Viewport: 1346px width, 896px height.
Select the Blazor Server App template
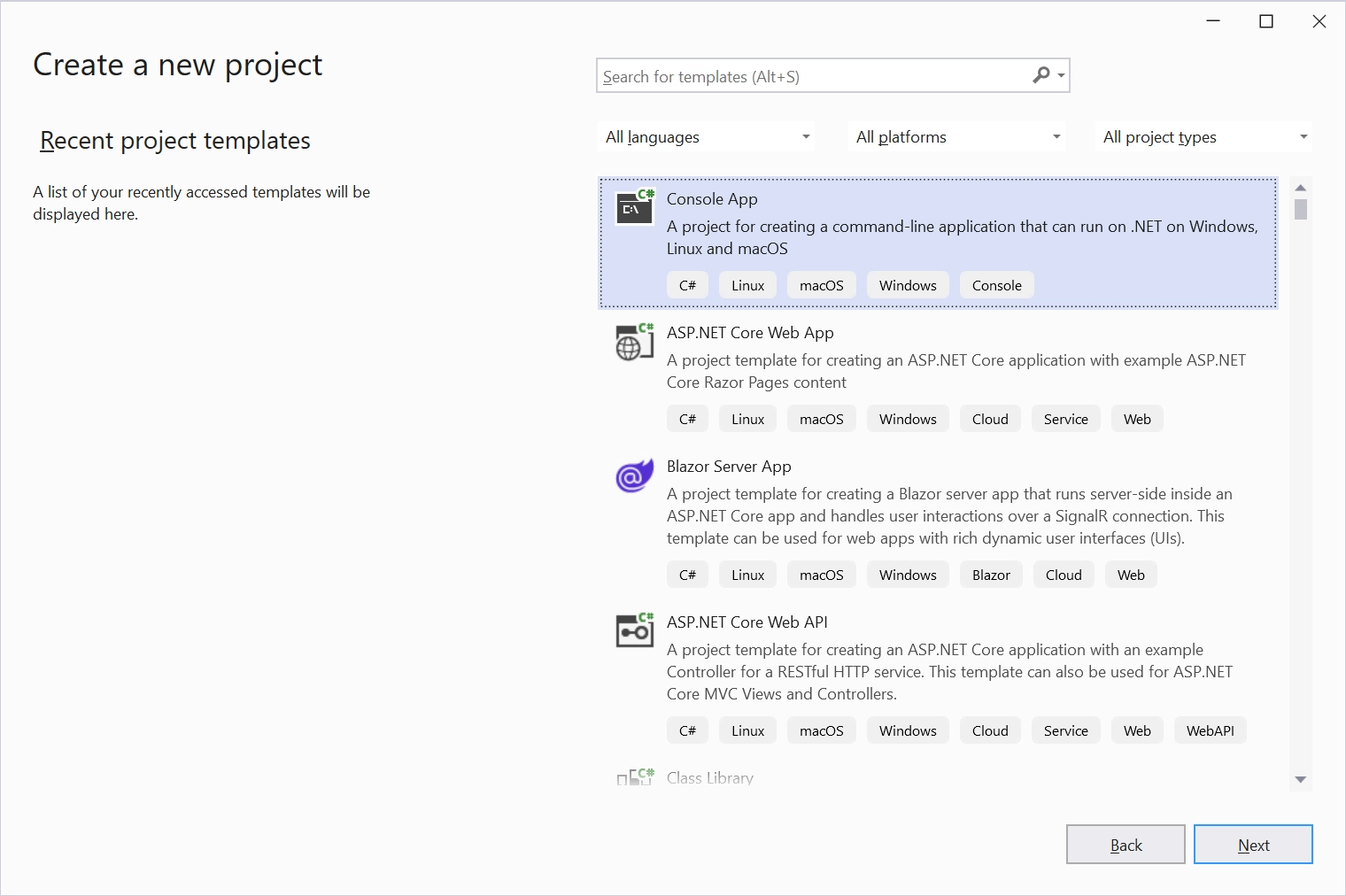(x=729, y=467)
